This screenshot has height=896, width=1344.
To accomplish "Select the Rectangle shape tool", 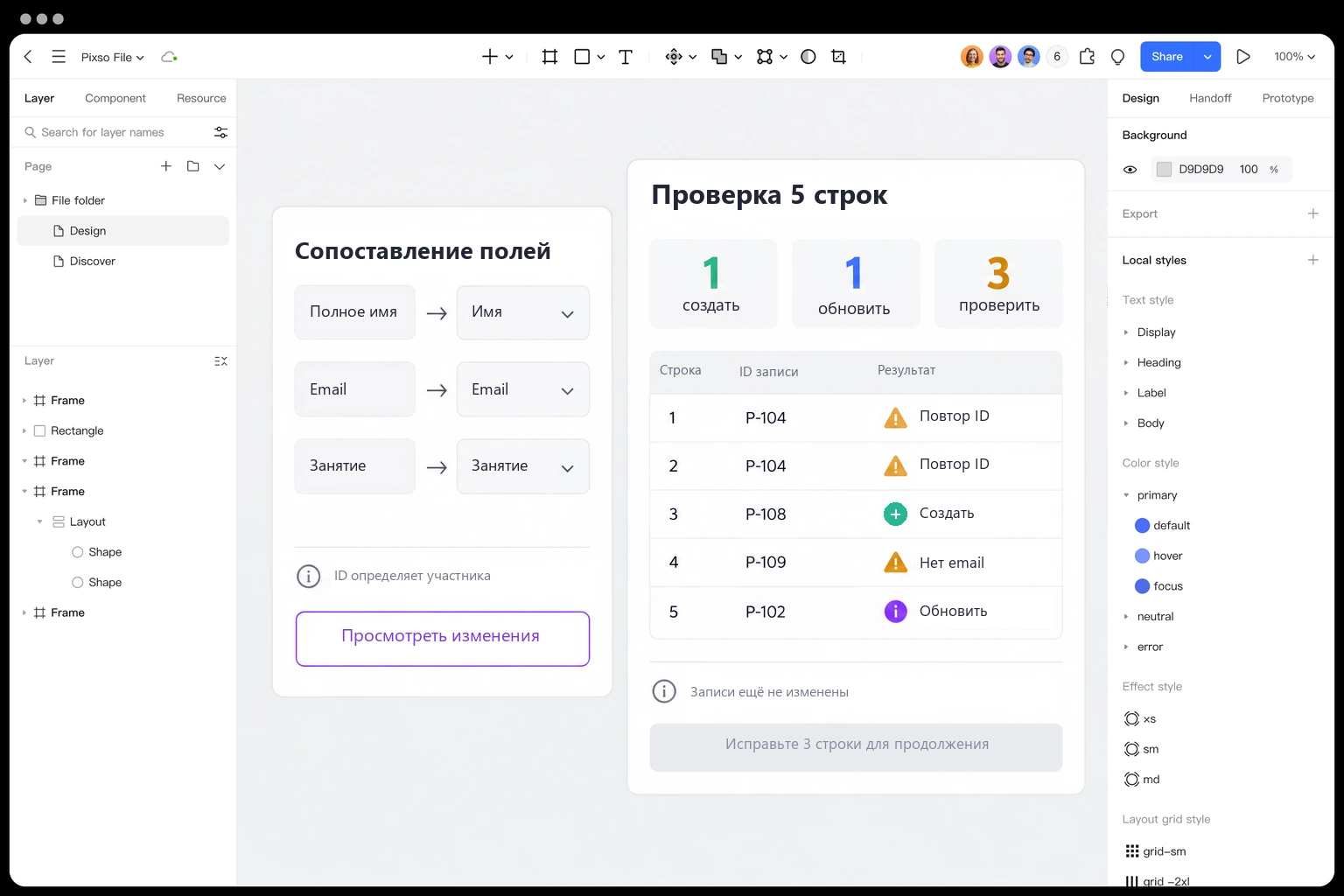I will pyautogui.click(x=582, y=57).
